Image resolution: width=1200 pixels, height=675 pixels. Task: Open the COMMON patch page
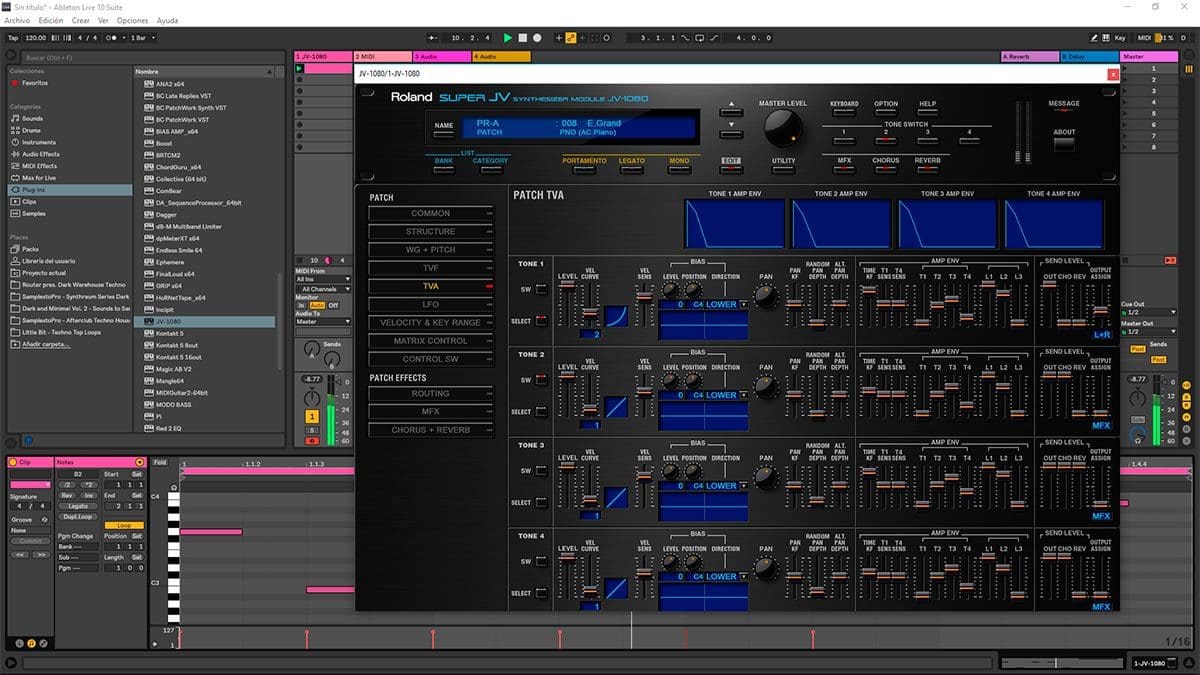(431, 213)
